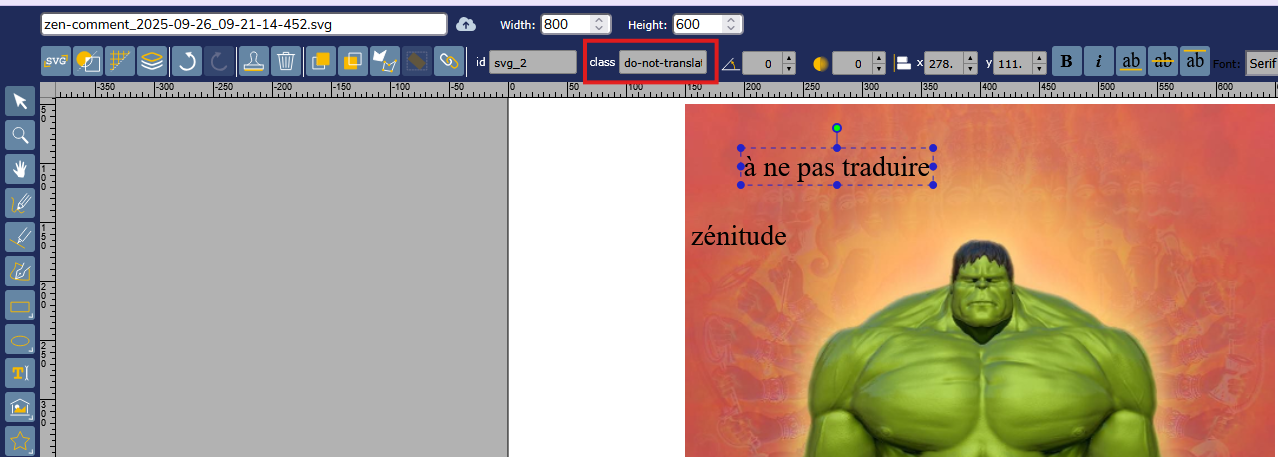Image resolution: width=1278 pixels, height=457 pixels.
Task: Activate the Zoom magnifier tool
Action: click(x=20, y=134)
